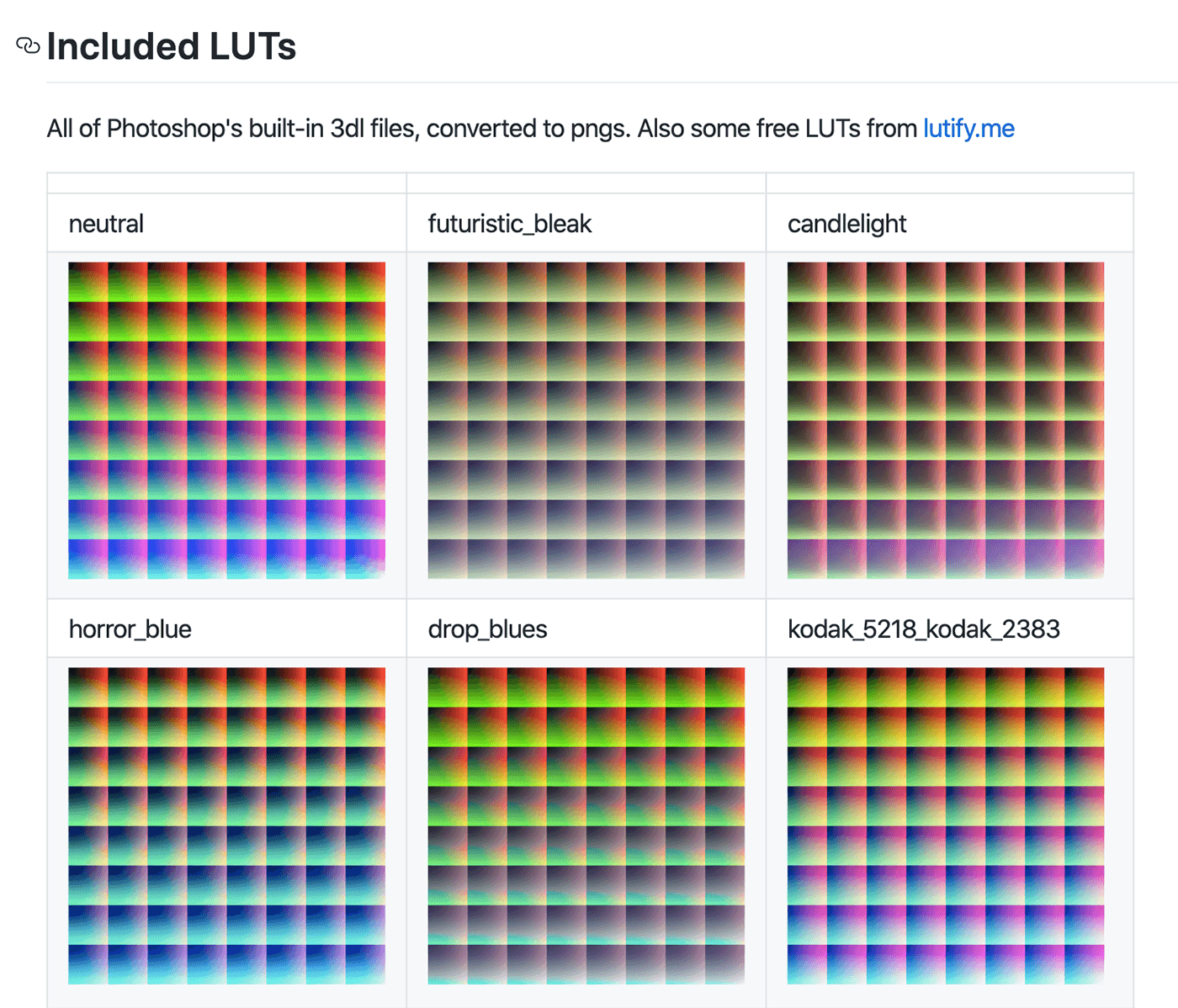Click the Included LUTs heading
The width and height of the screenshot is (1178, 1008).
(172, 46)
